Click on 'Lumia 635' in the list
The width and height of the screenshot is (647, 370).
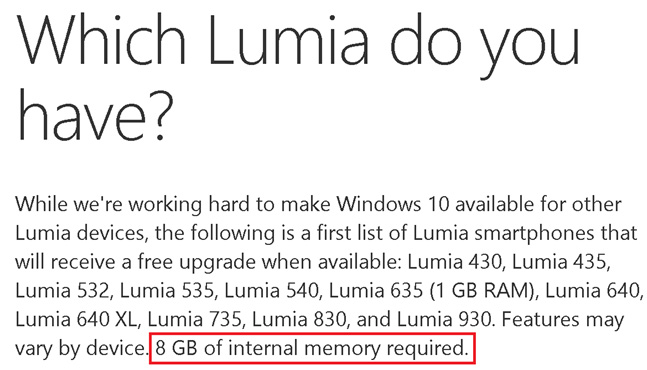coord(375,291)
